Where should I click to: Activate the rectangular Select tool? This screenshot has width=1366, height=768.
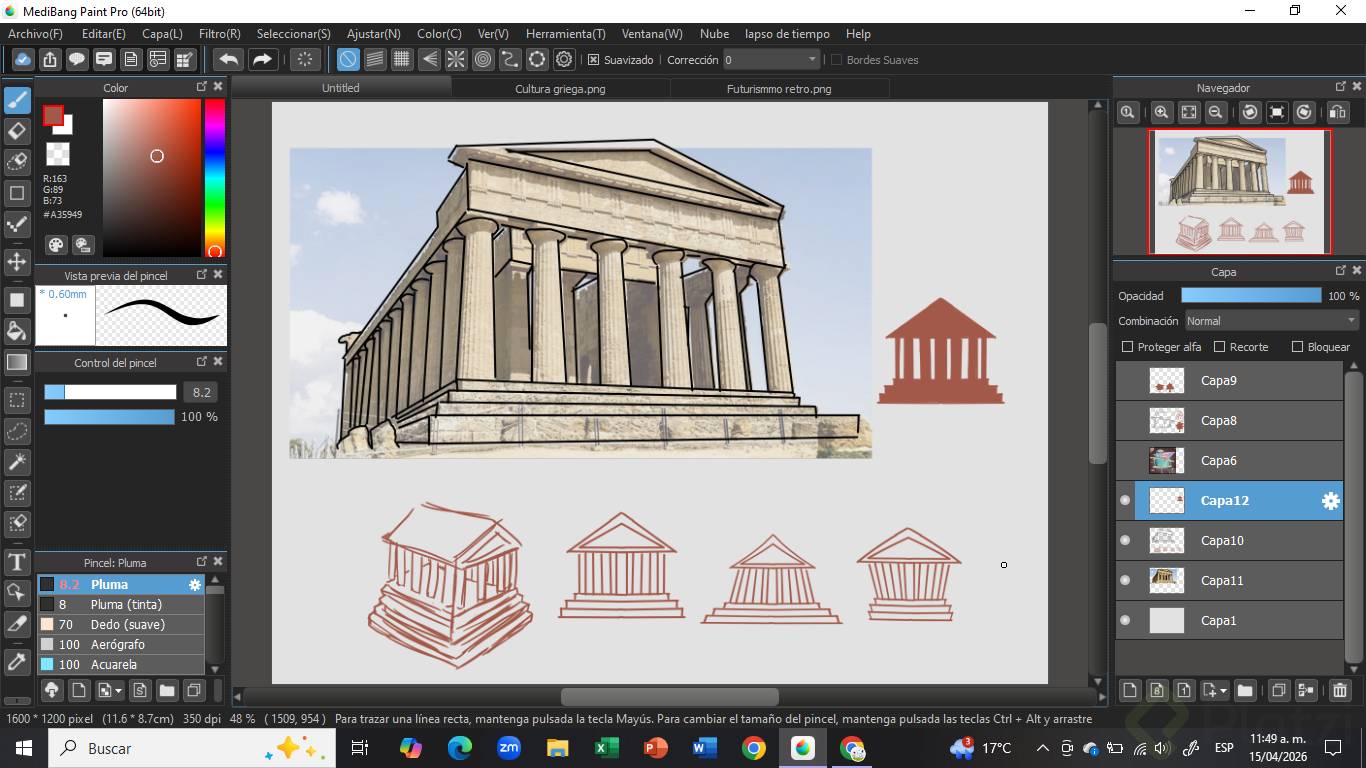(x=17, y=401)
